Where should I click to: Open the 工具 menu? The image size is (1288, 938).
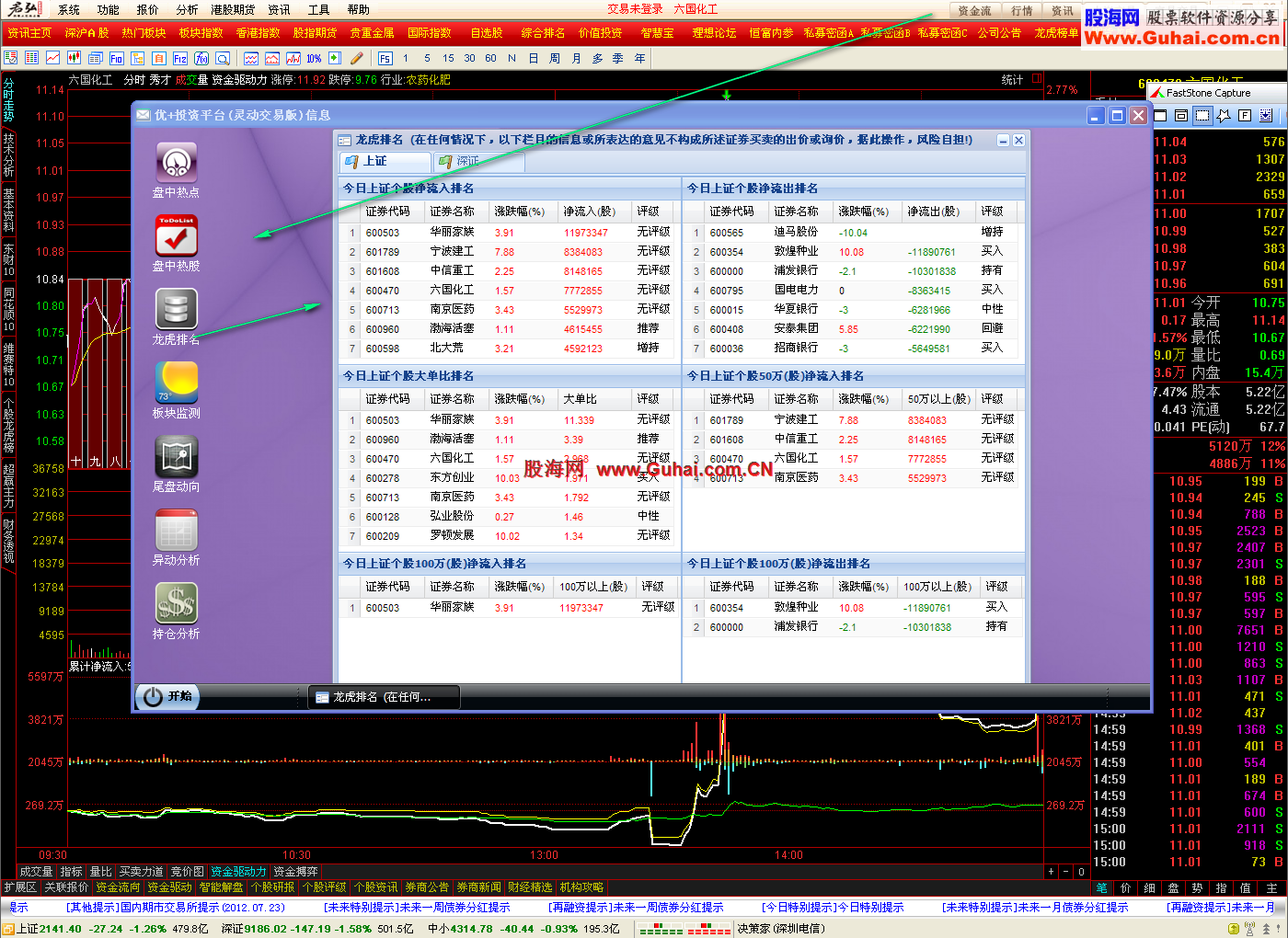coord(319,9)
